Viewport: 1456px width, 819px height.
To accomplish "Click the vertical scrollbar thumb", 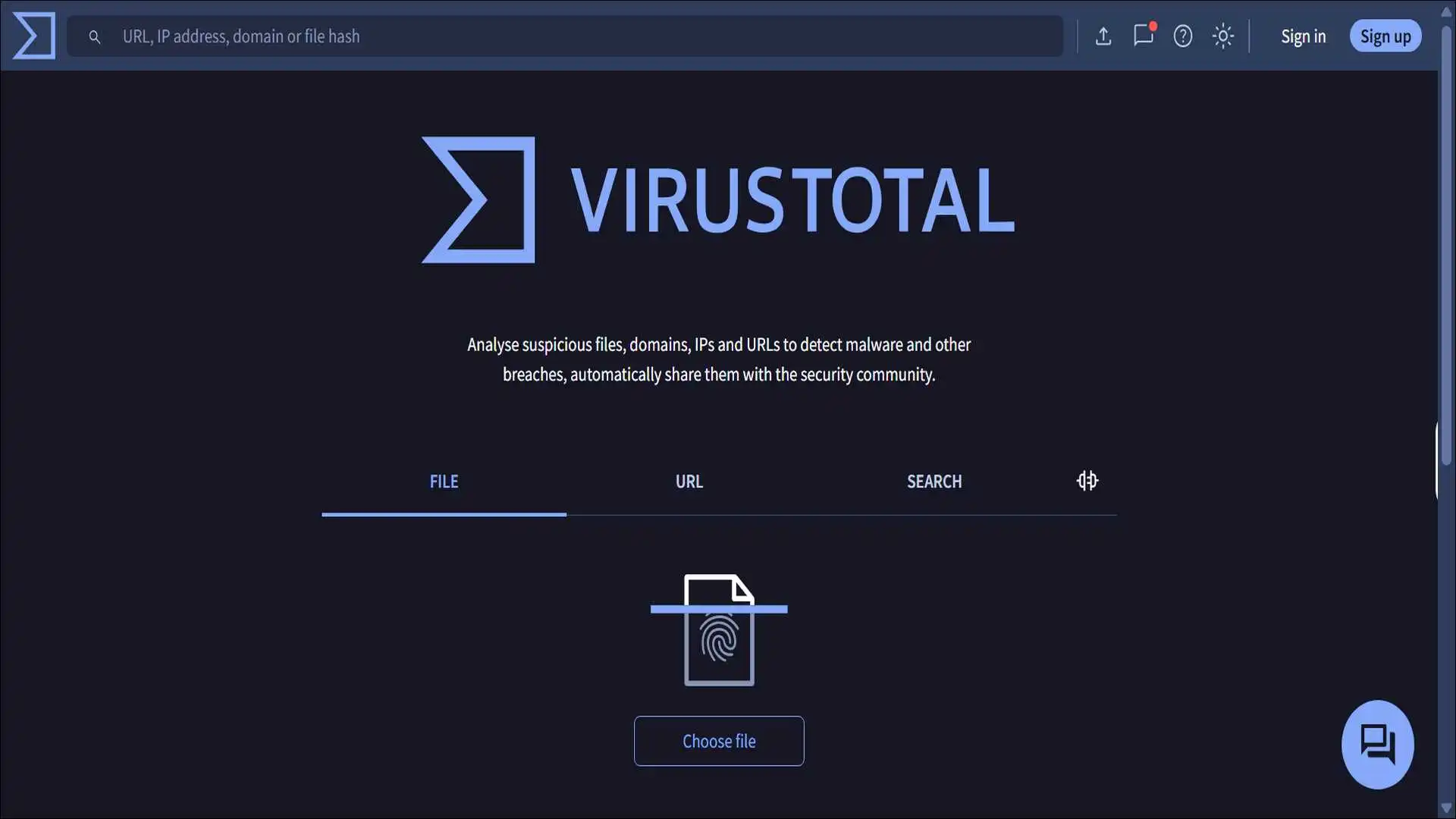I will [1446, 246].
